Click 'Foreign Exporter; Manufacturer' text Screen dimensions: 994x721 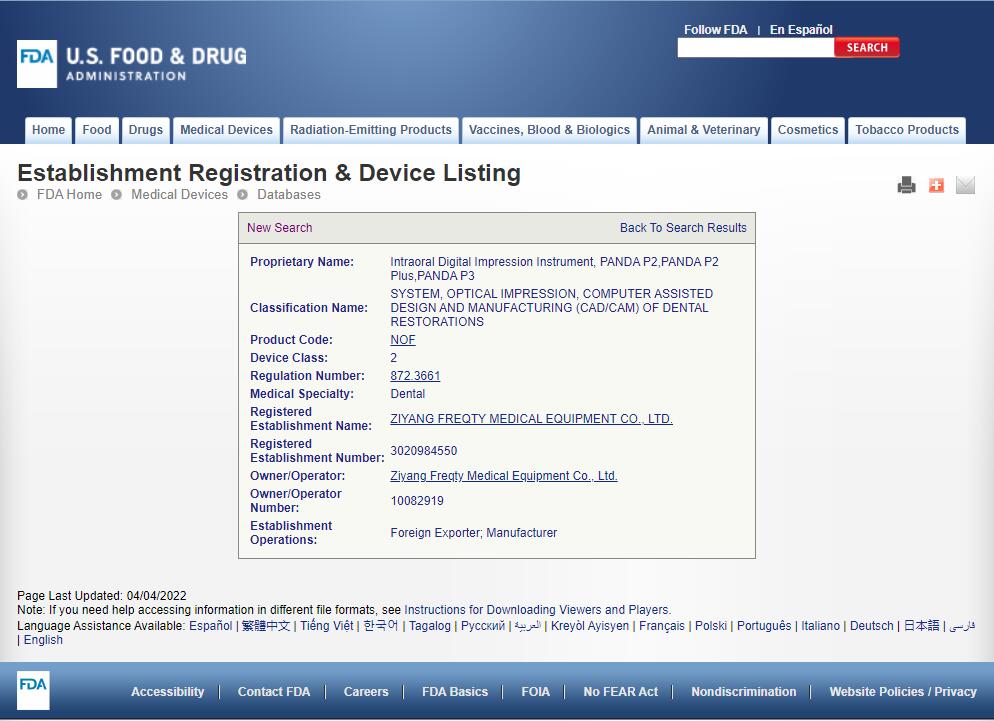click(474, 533)
